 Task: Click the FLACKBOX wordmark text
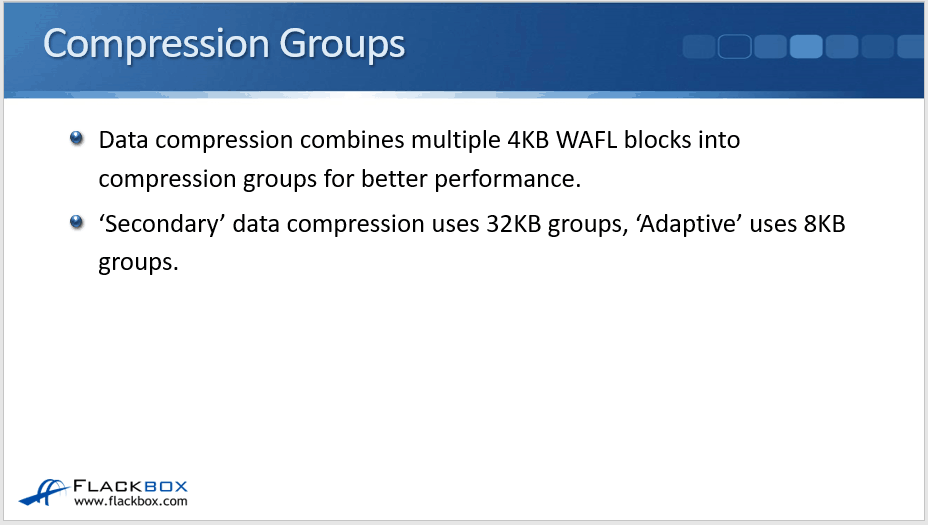point(131,486)
